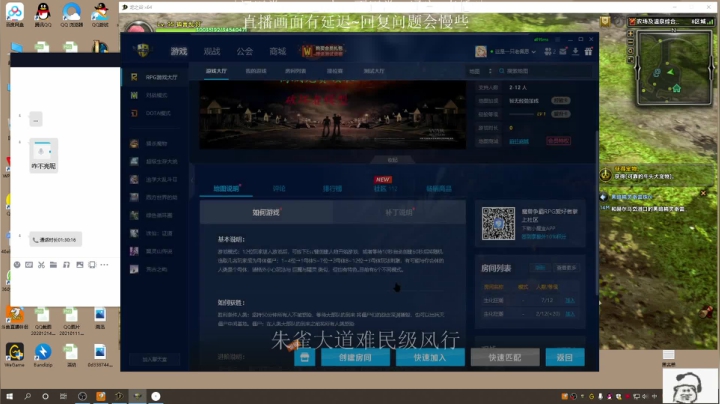
Task: Open the 公会 top navigation tab
Action: click(245, 51)
